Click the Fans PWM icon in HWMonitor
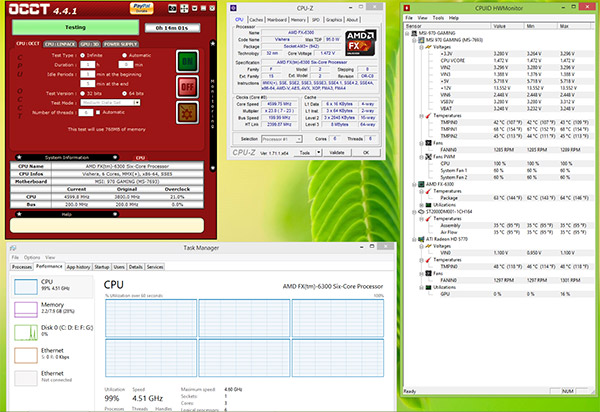The width and height of the screenshot is (600, 412). point(429,157)
